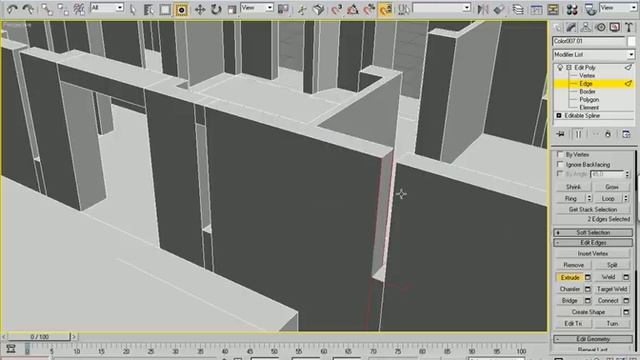The width and height of the screenshot is (640, 360).
Task: Open the Named Selection Sets dropdown
Action: click(442, 7)
